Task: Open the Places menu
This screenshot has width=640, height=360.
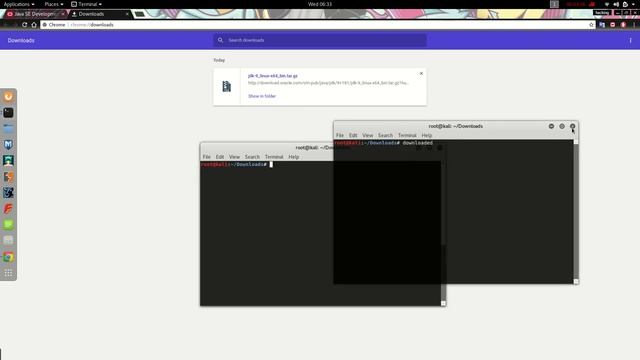Action: point(53,4)
